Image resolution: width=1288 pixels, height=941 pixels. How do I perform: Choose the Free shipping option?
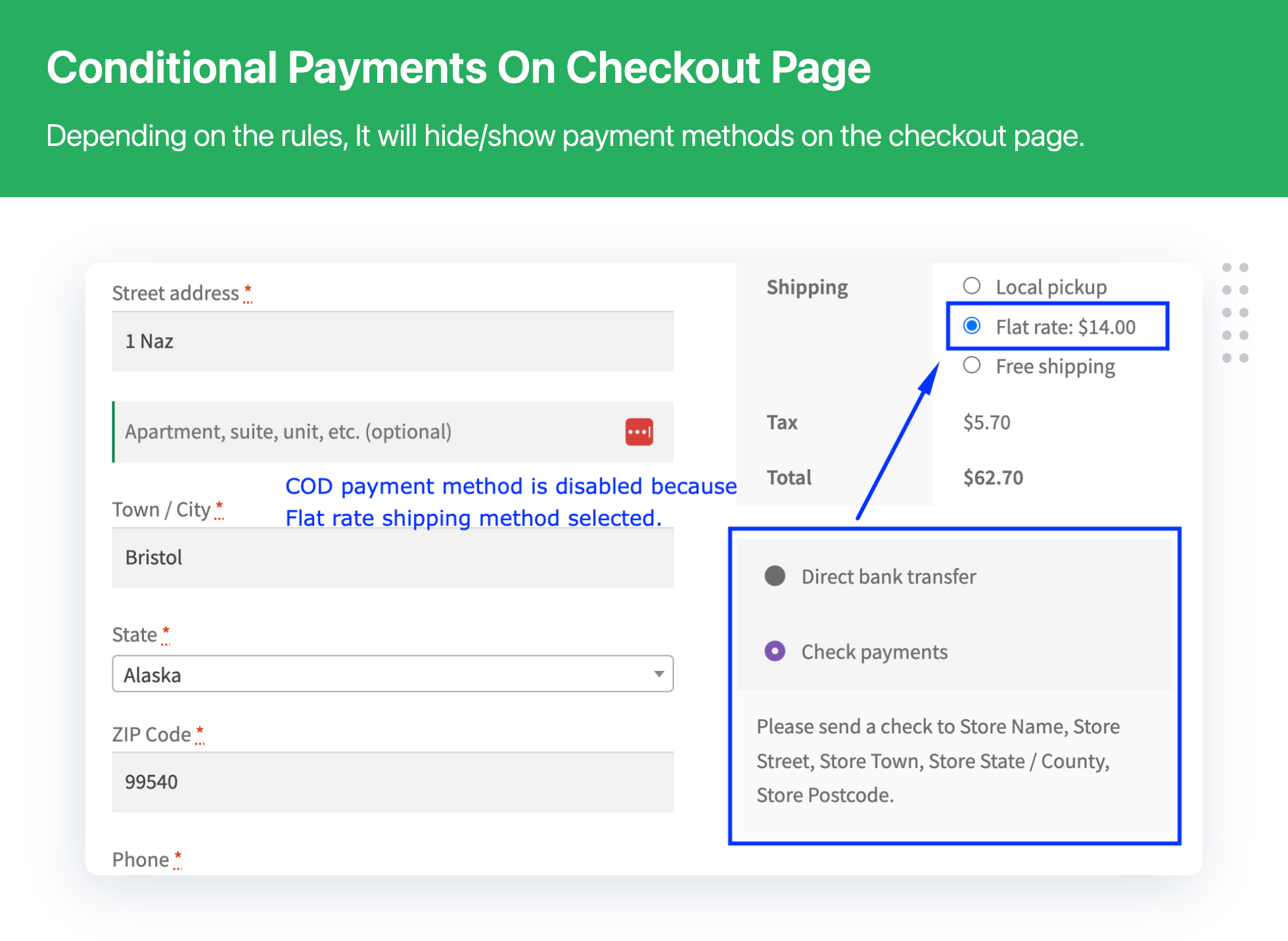click(x=972, y=365)
